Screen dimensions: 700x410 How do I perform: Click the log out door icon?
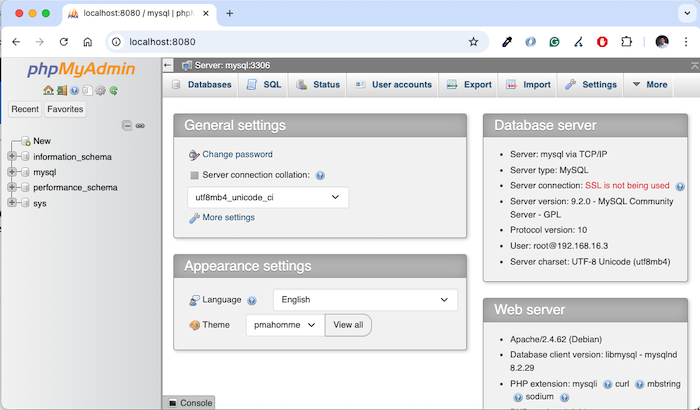(62, 91)
